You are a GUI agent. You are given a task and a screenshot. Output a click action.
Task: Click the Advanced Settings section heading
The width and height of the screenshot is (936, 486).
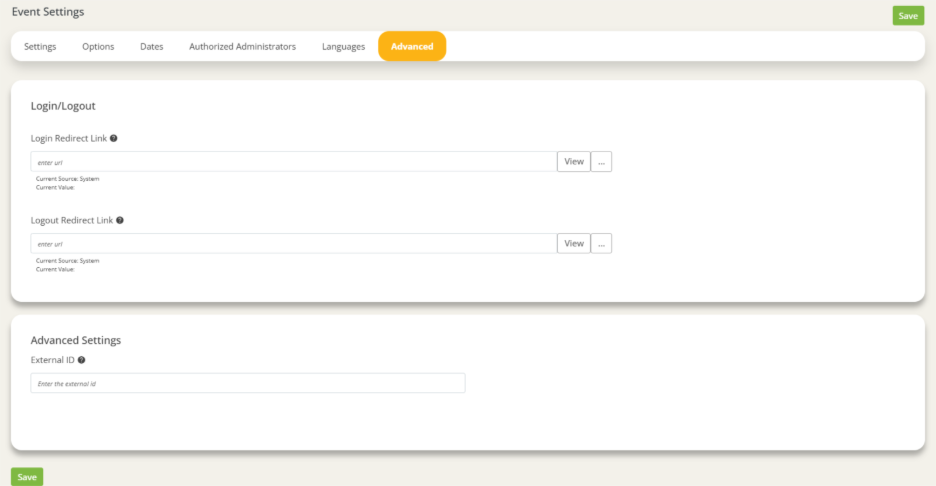click(x=76, y=340)
